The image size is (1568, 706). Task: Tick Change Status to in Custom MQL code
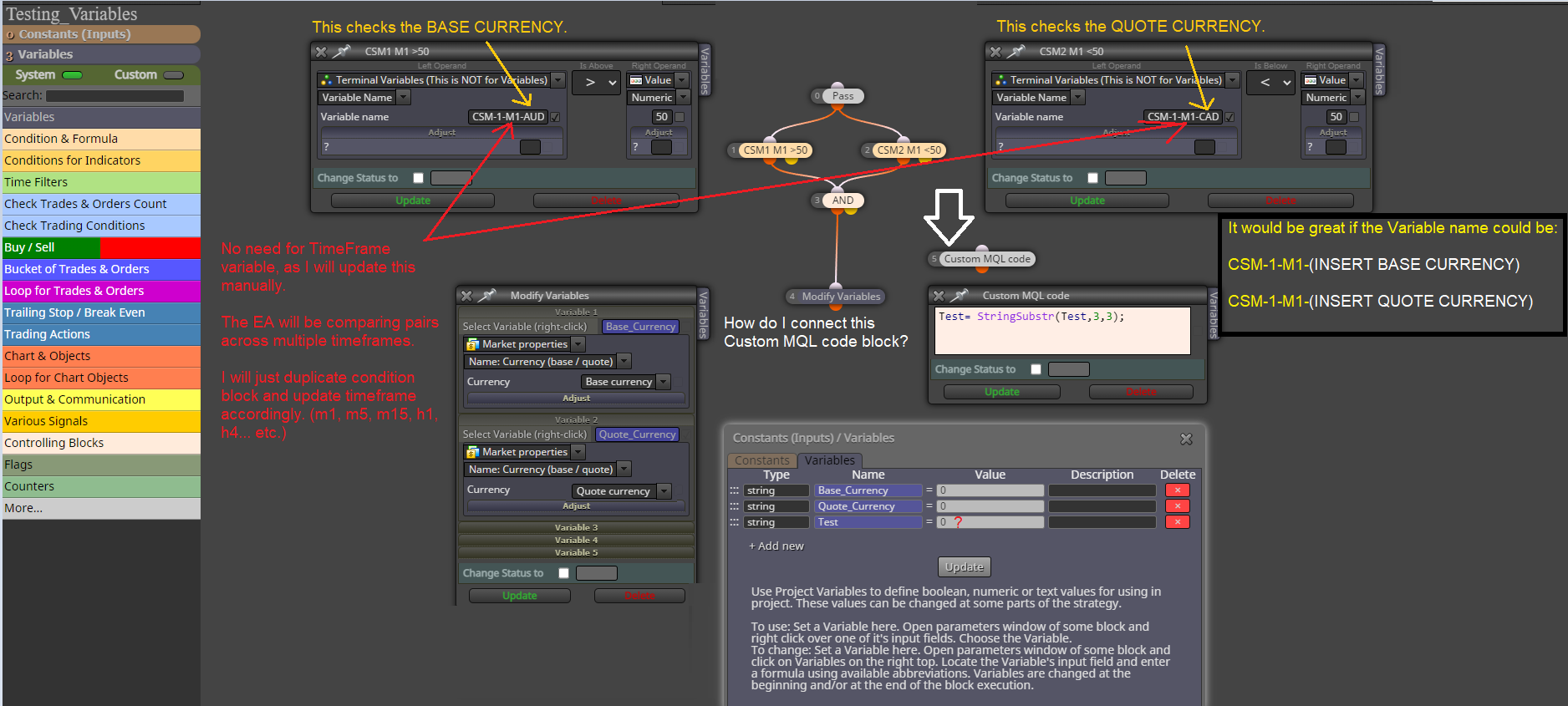click(1036, 369)
